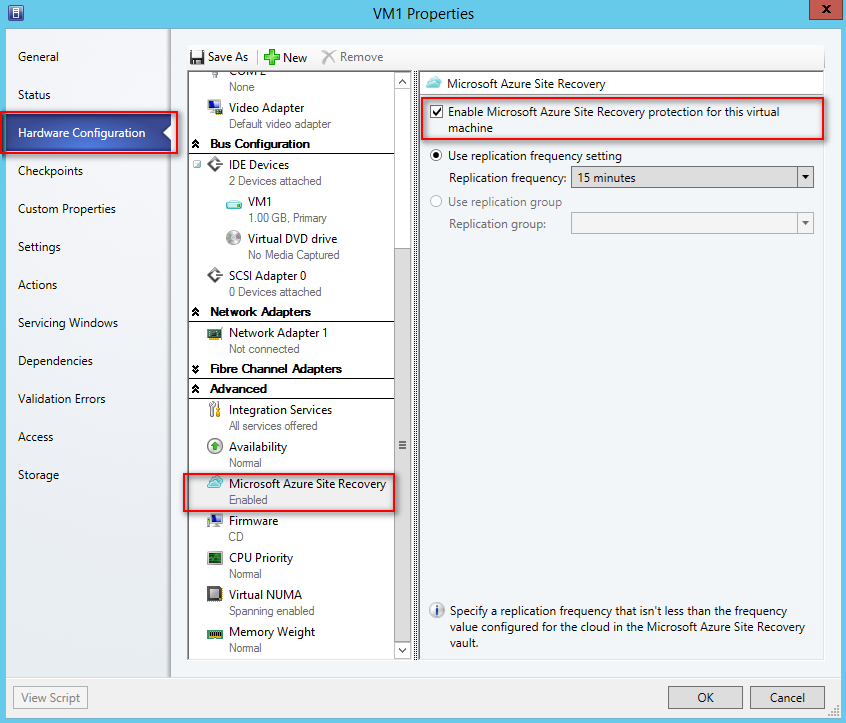846x723 pixels.
Task: Click the VM1 Properties window title icon
Action: point(16,13)
